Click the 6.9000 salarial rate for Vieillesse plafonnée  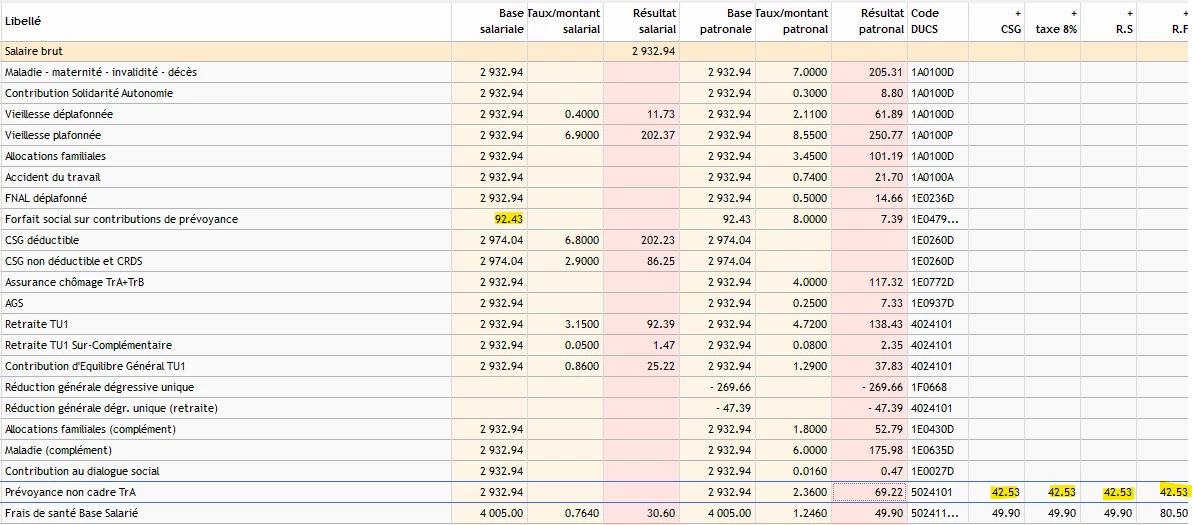[x=582, y=135]
